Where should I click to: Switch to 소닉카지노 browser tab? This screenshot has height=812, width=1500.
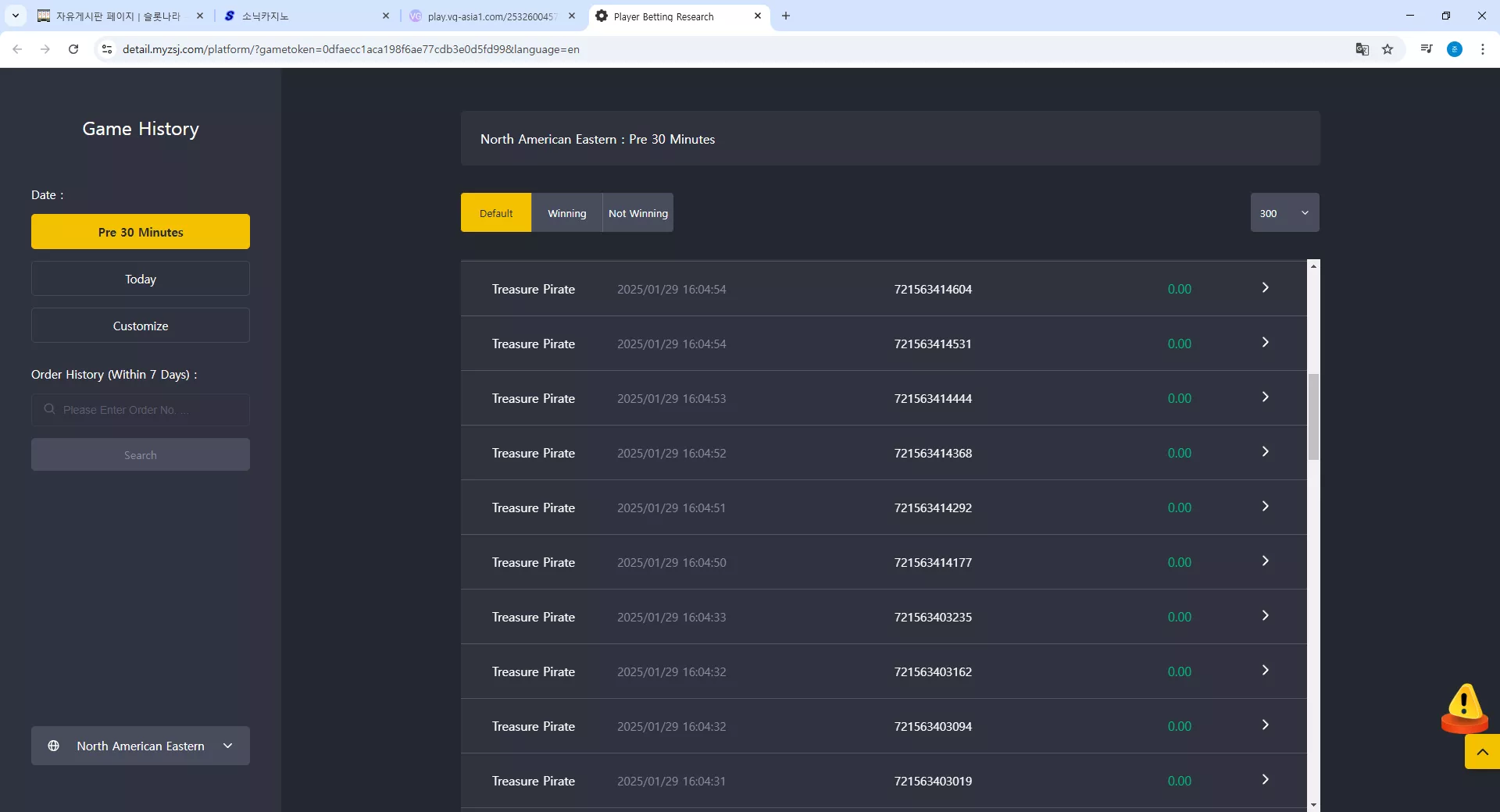(x=308, y=16)
